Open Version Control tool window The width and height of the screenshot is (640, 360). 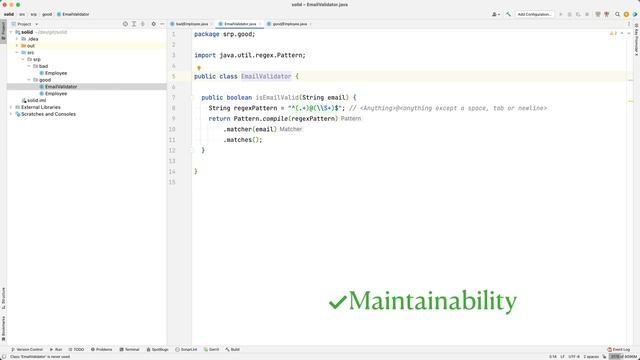(27, 349)
